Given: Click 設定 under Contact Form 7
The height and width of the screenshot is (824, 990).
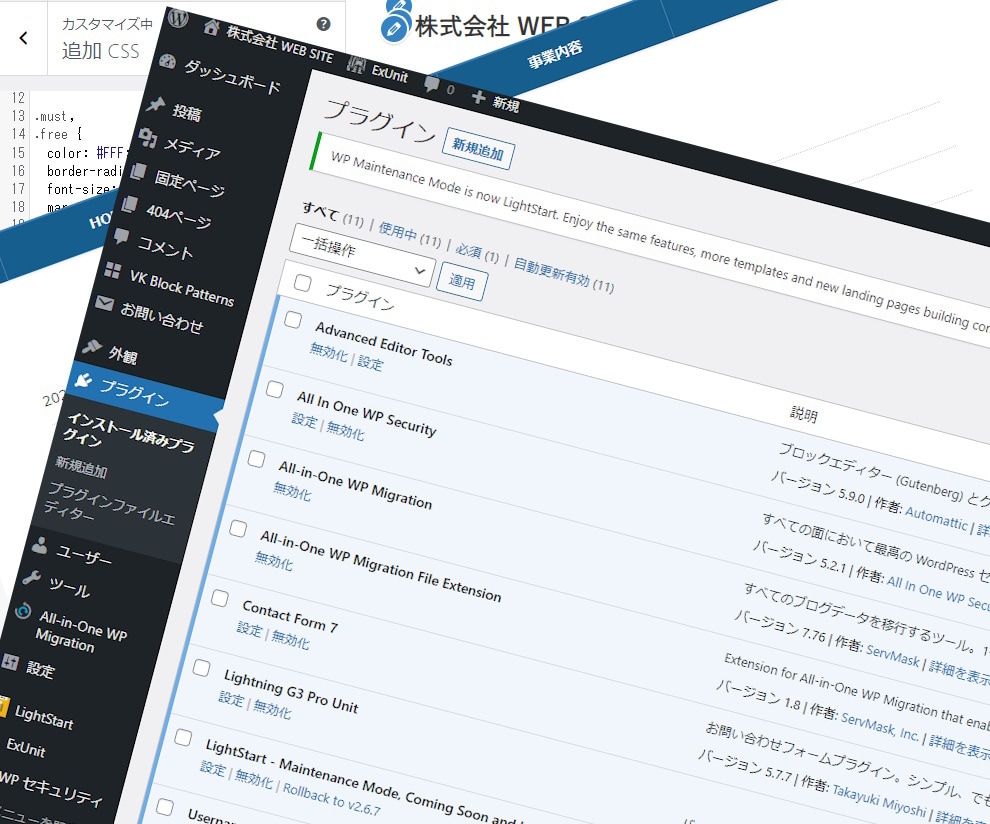Looking at the screenshot, I should click(249, 629).
